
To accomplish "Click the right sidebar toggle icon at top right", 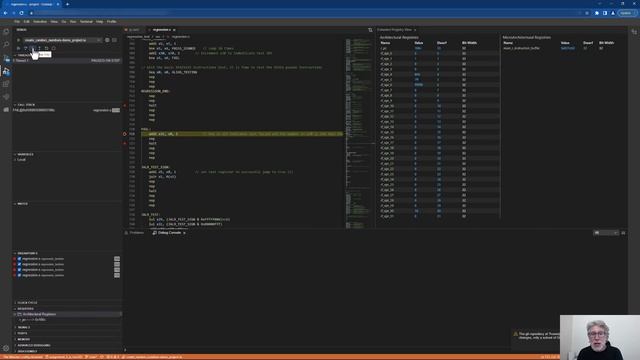I will point(634,31).
